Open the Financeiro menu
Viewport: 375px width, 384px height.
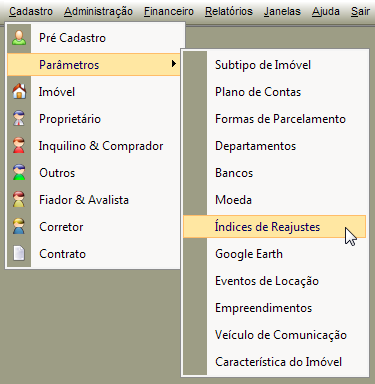169,12
